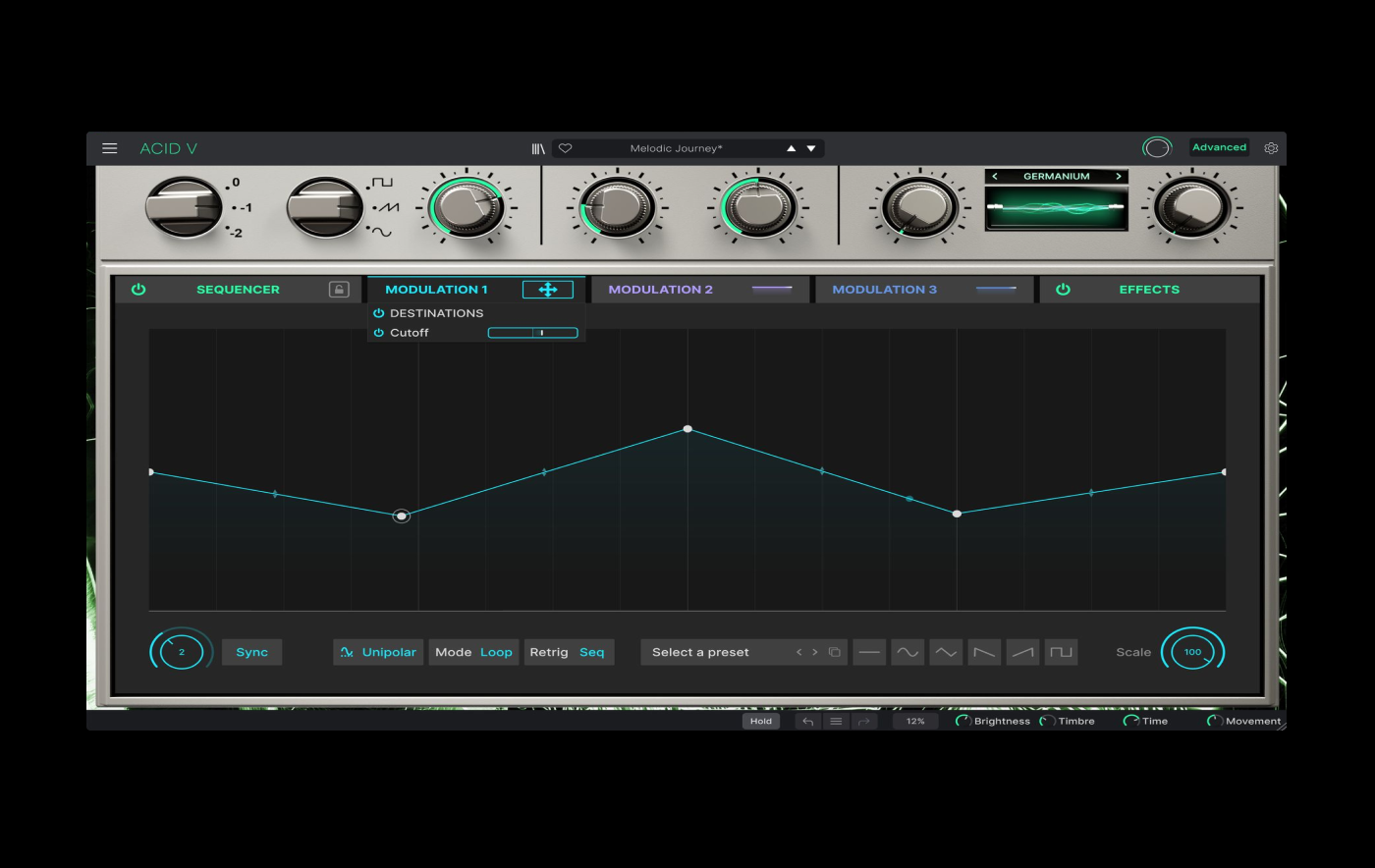
Task: Switch to the Modulation 2 tab
Action: coord(701,290)
